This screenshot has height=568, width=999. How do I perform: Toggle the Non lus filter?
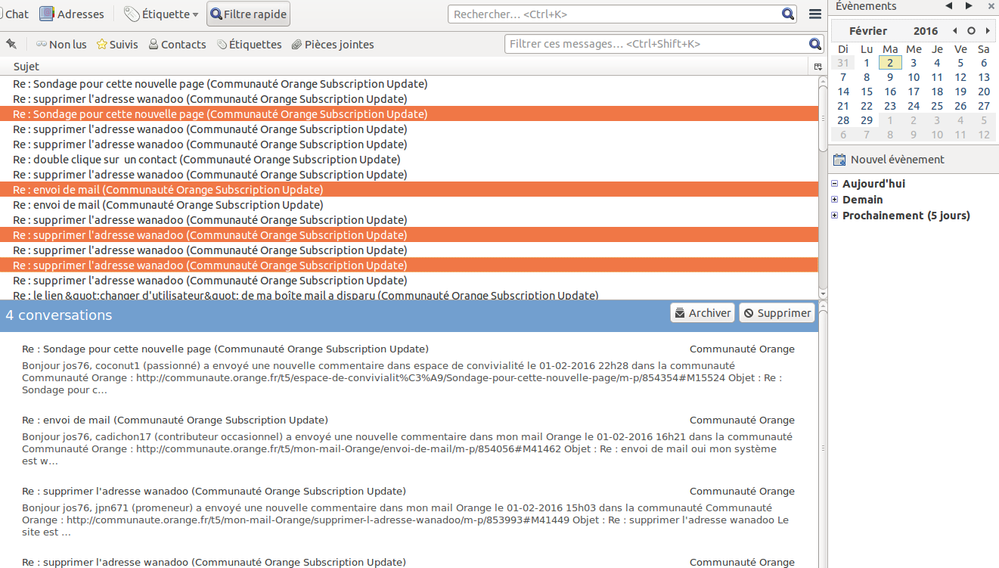[61, 45]
